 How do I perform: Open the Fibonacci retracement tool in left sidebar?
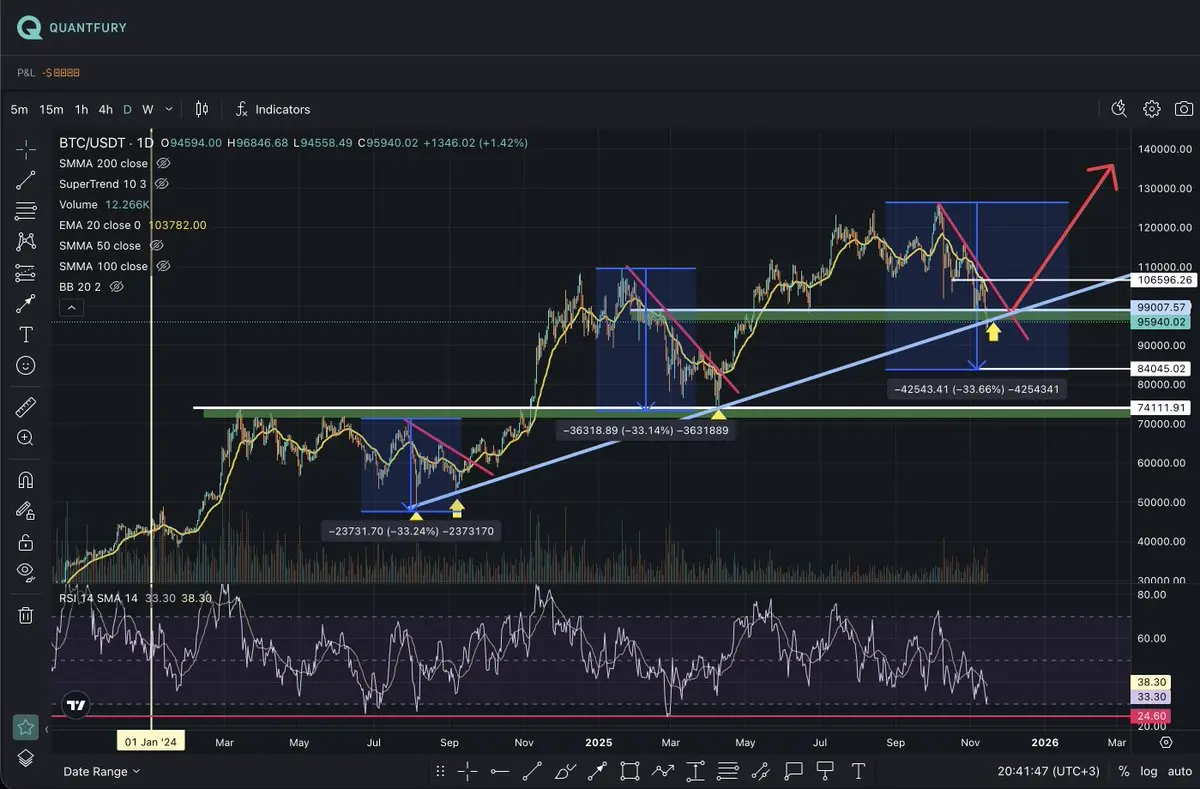pyautogui.click(x=26, y=211)
